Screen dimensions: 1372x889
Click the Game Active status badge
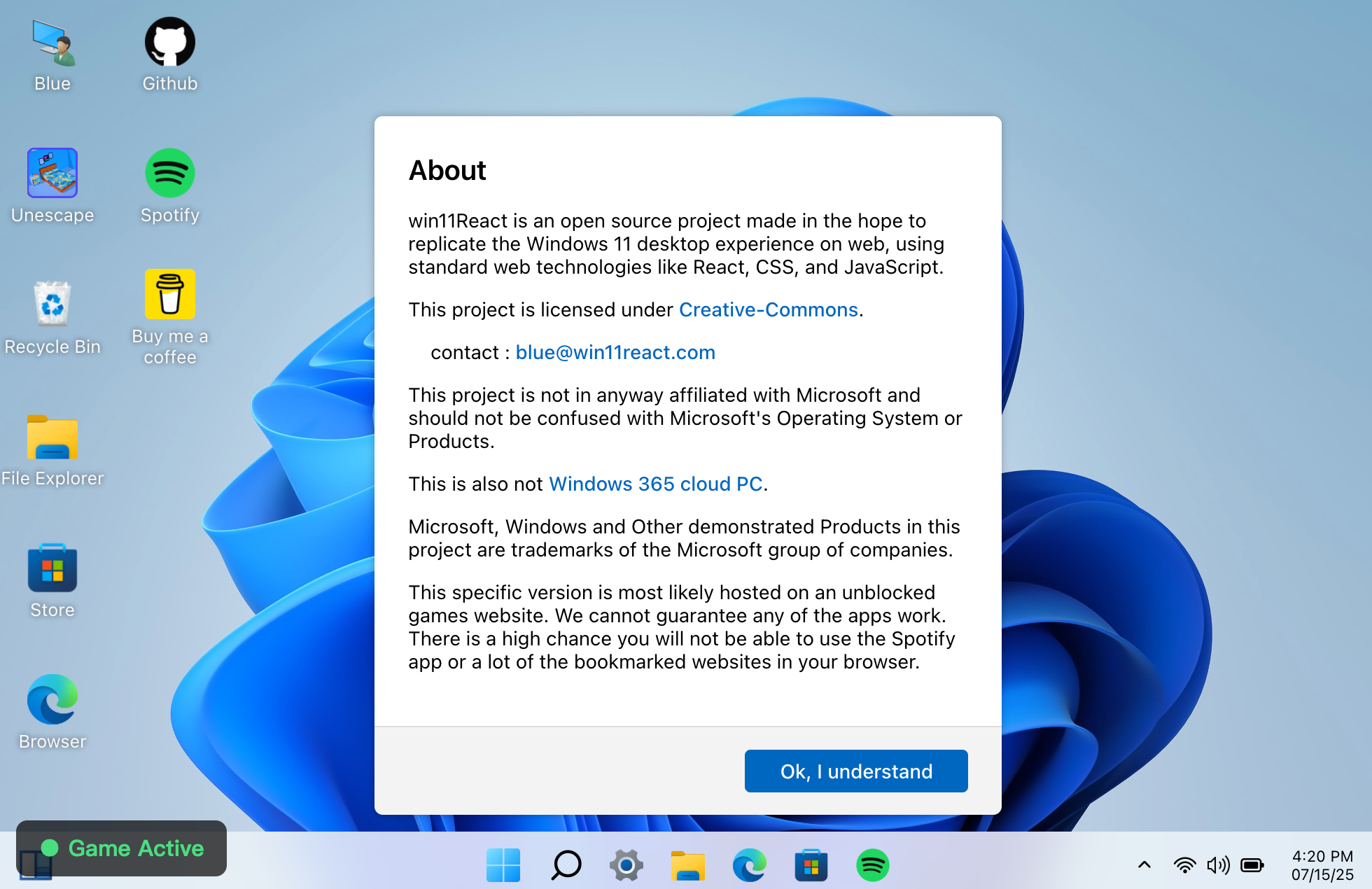(122, 848)
